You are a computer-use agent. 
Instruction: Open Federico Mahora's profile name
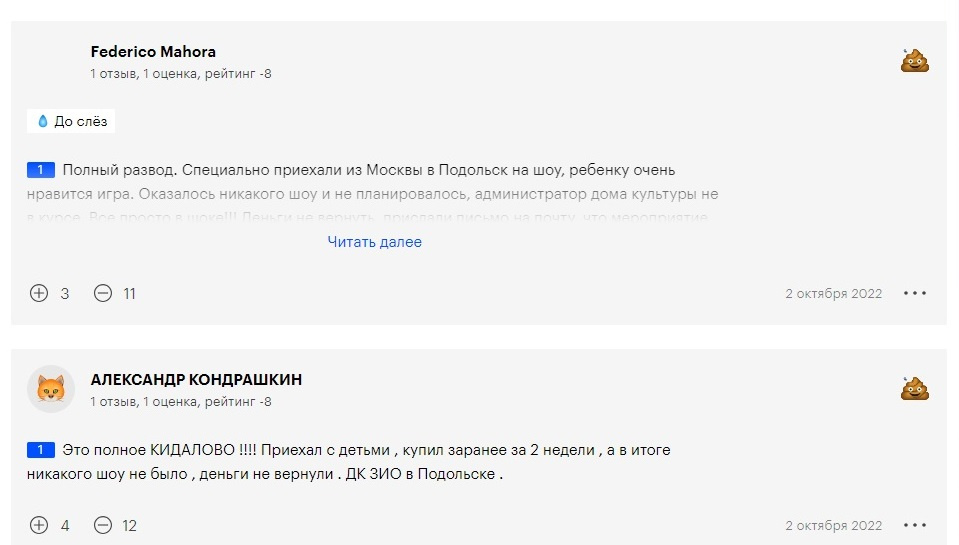(x=153, y=52)
